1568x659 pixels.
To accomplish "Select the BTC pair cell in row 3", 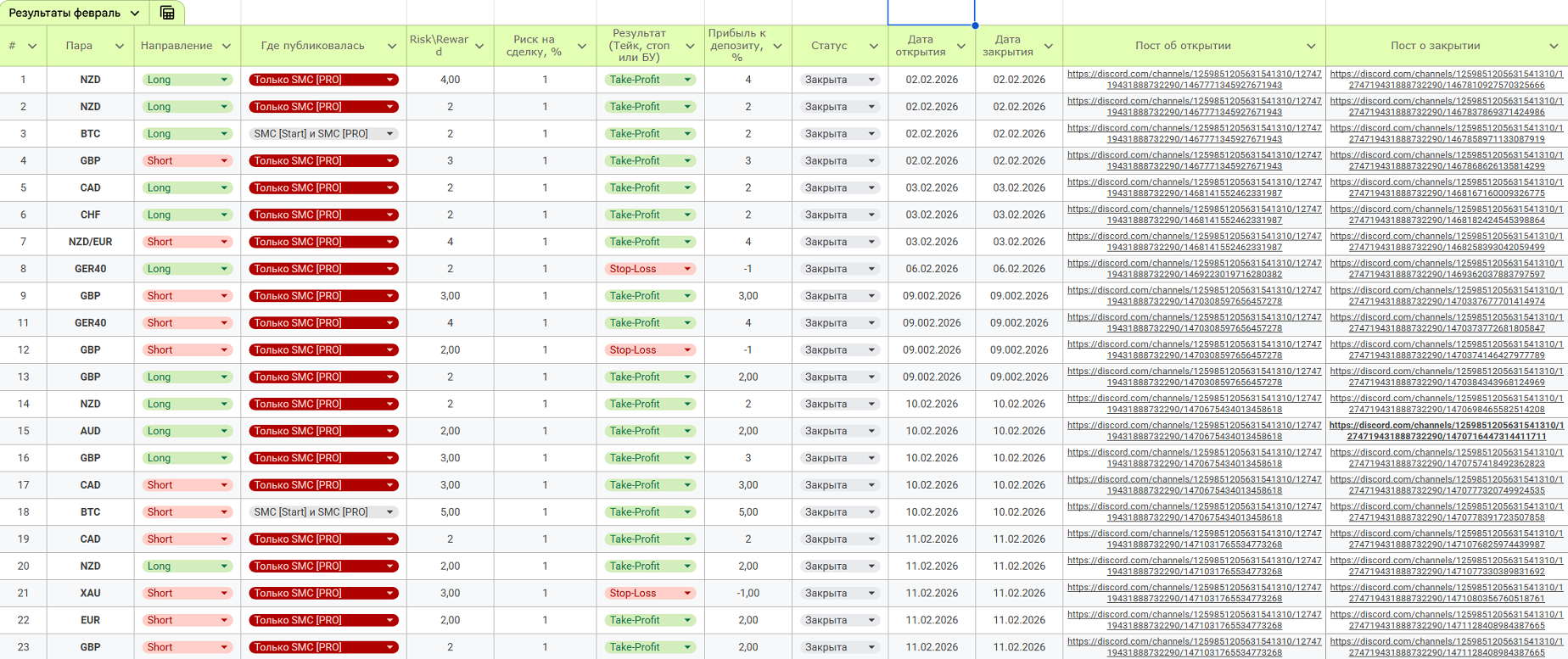I will pyautogui.click(x=90, y=133).
